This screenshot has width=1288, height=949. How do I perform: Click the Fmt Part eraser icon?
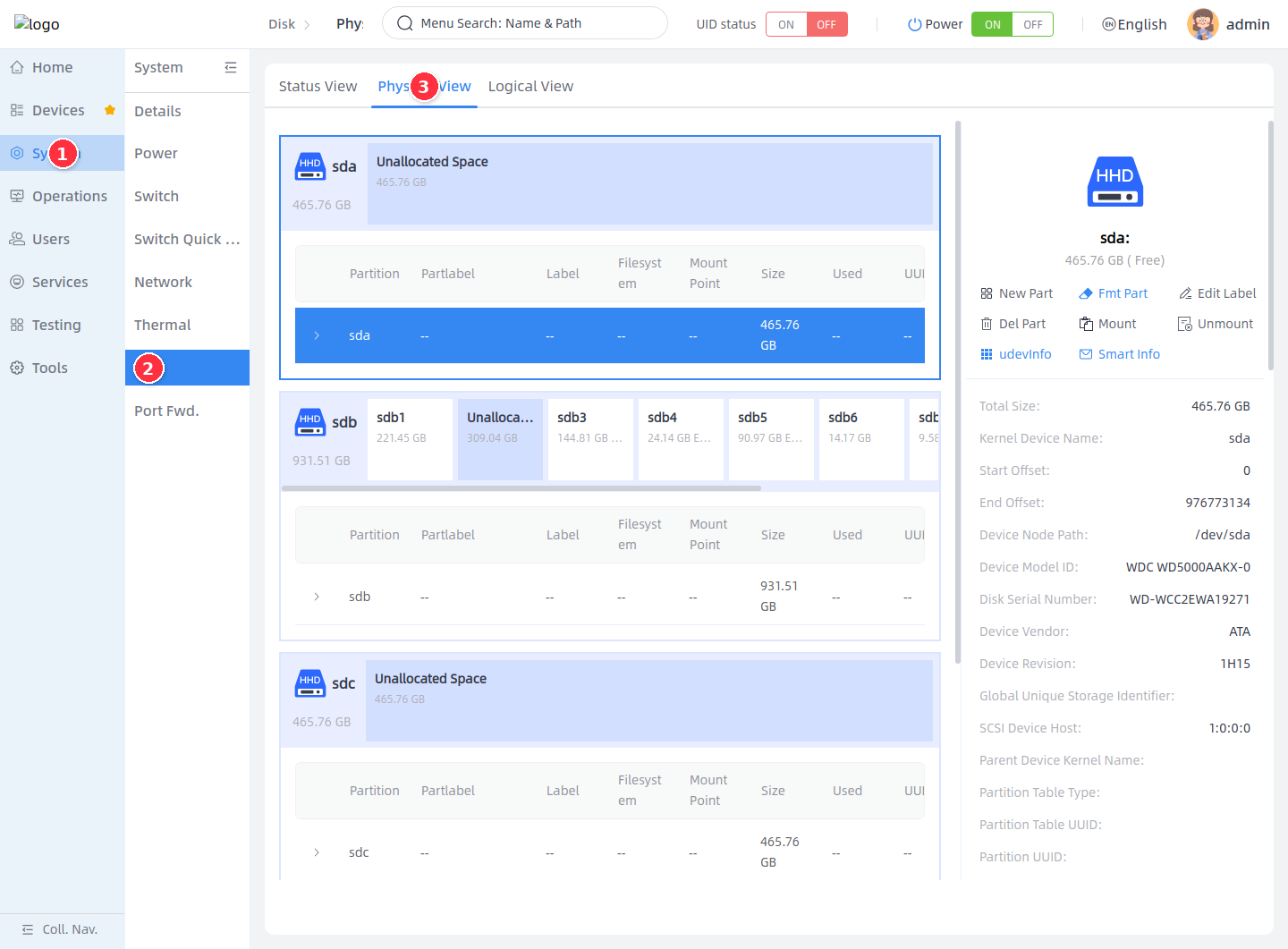click(1086, 293)
